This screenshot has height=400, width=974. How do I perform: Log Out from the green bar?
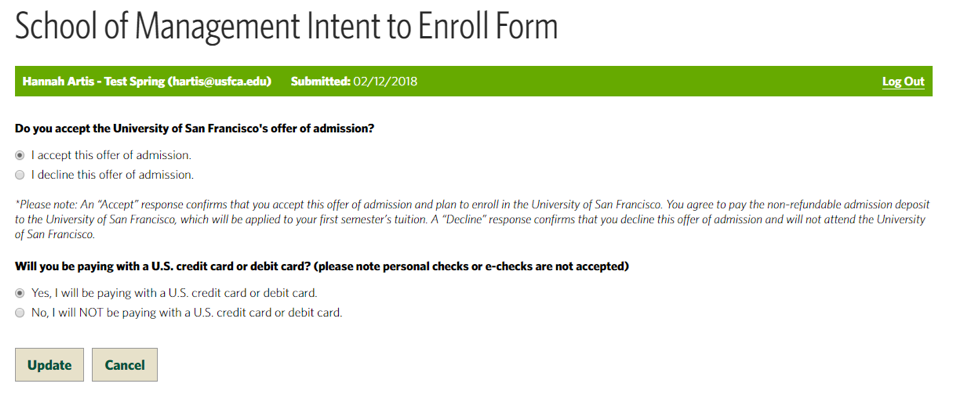tap(902, 82)
